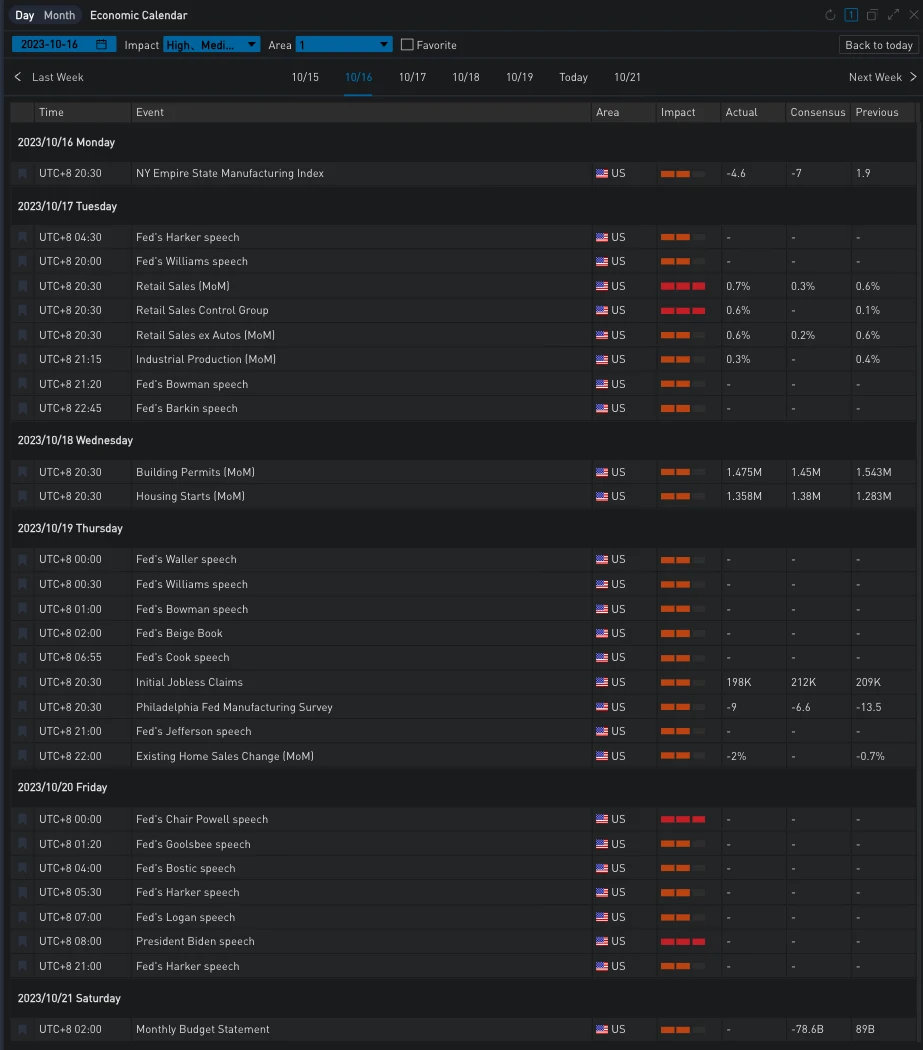Select the 10/17 date tab
923x1050 pixels.
coord(412,77)
